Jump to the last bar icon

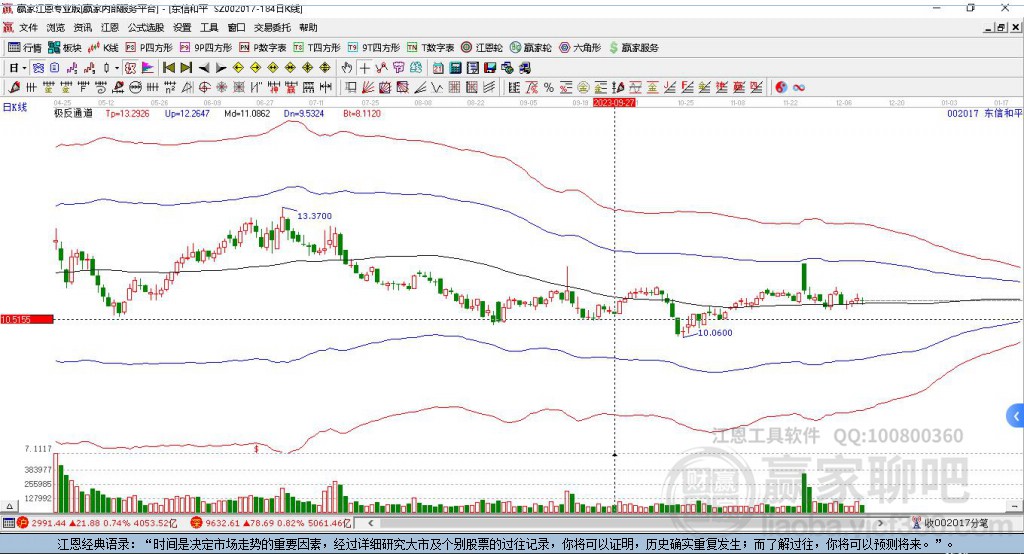pos(186,68)
